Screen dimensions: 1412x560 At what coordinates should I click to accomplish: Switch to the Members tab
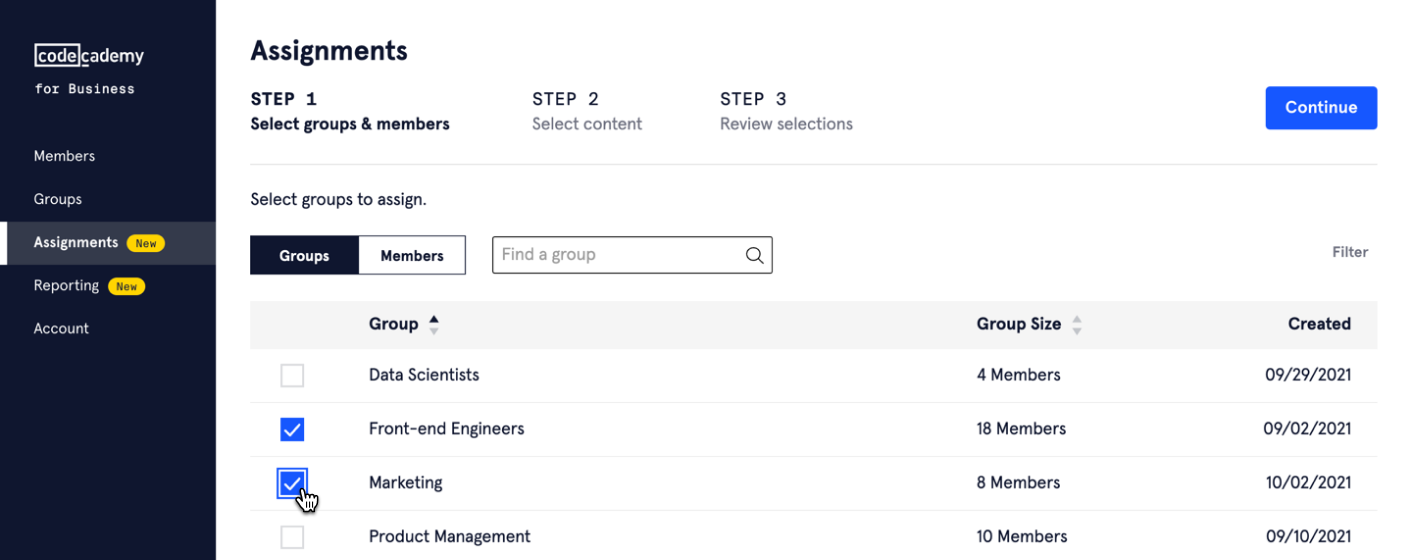tap(411, 256)
